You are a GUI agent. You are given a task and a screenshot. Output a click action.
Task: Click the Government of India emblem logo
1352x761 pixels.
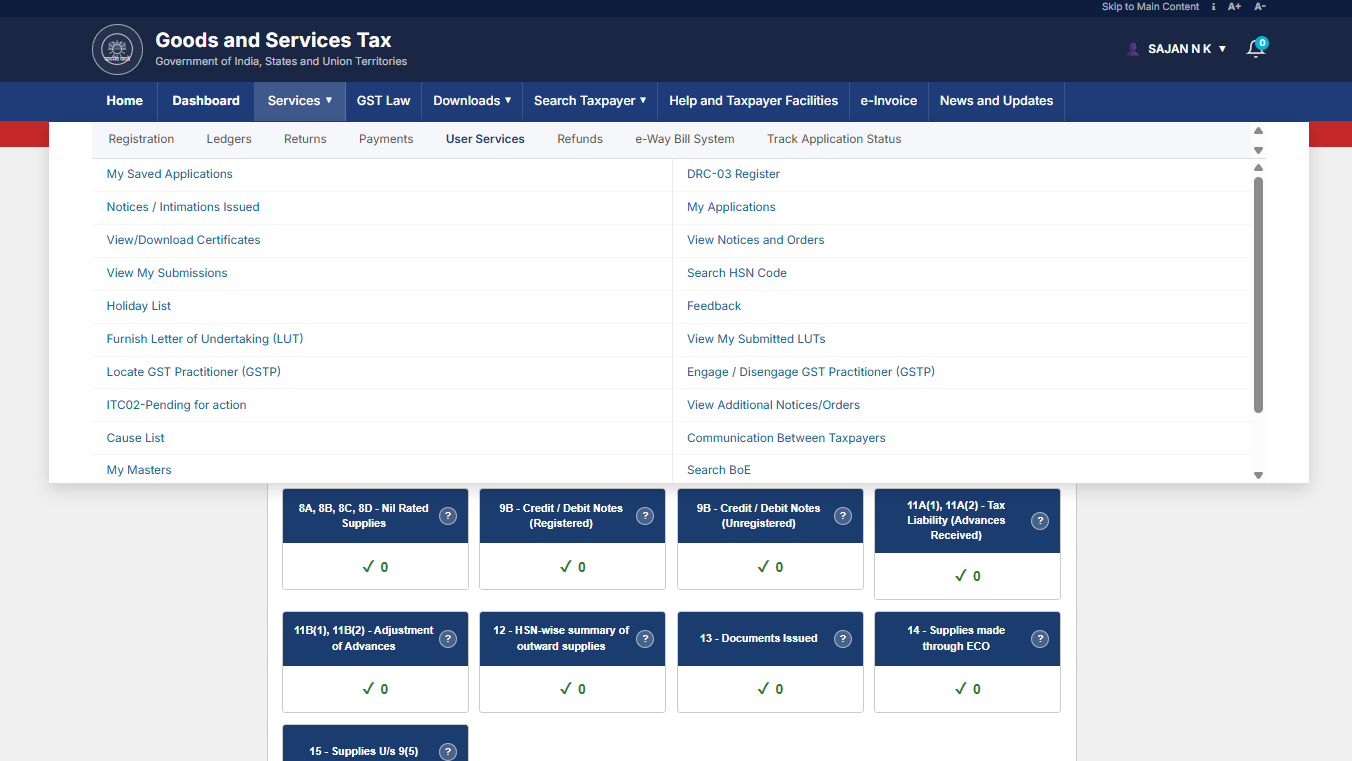pyautogui.click(x=118, y=50)
